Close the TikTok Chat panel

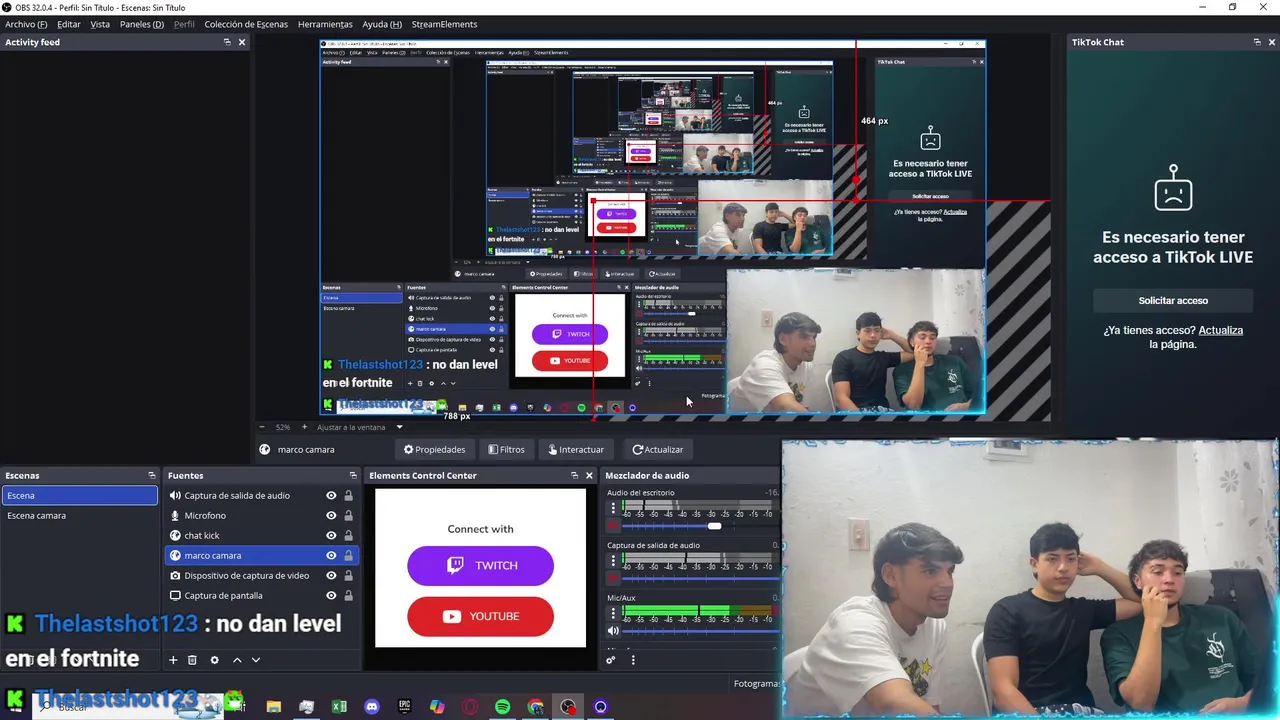[x=1272, y=42]
